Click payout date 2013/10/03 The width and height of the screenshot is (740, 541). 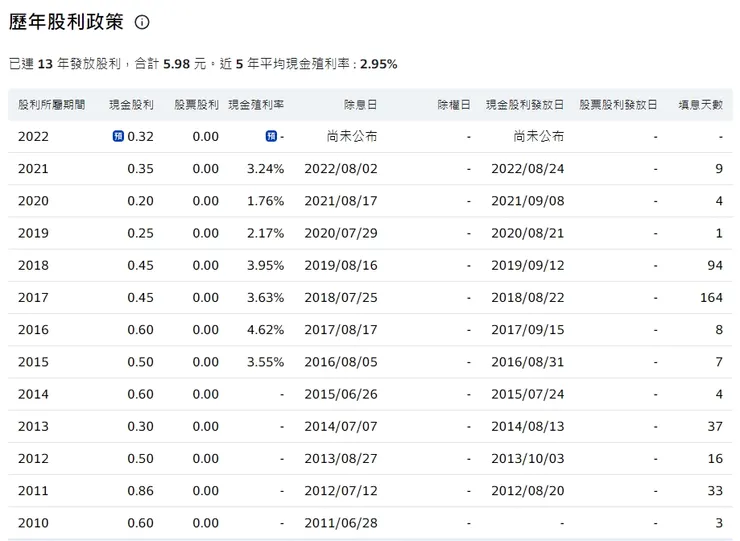tap(528, 458)
